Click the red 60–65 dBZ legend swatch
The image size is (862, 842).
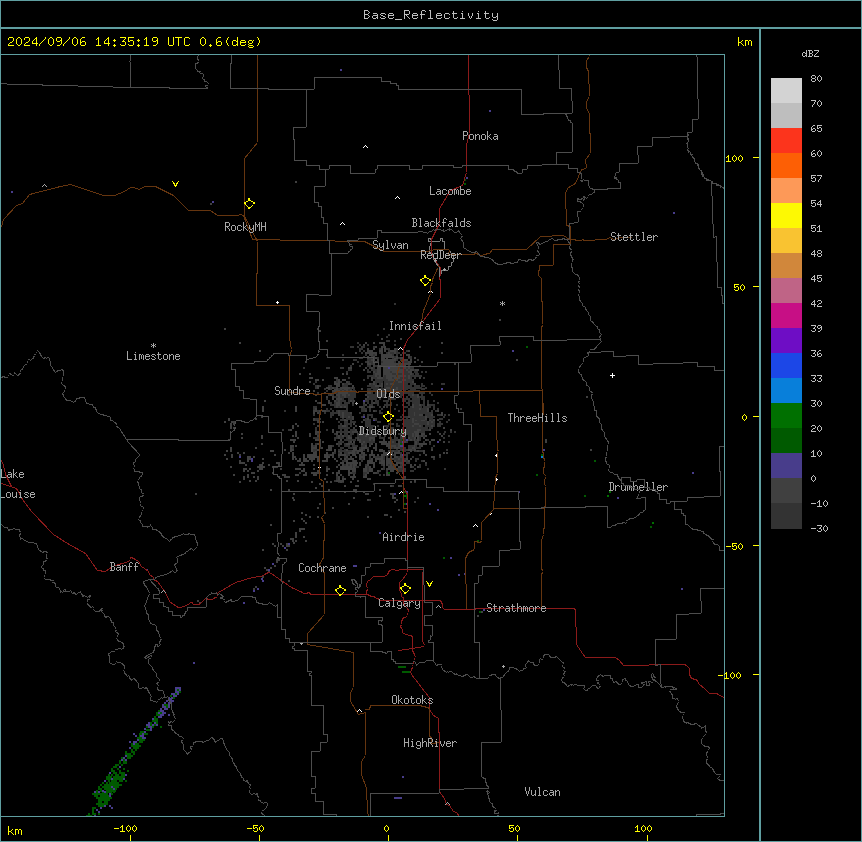point(786,141)
